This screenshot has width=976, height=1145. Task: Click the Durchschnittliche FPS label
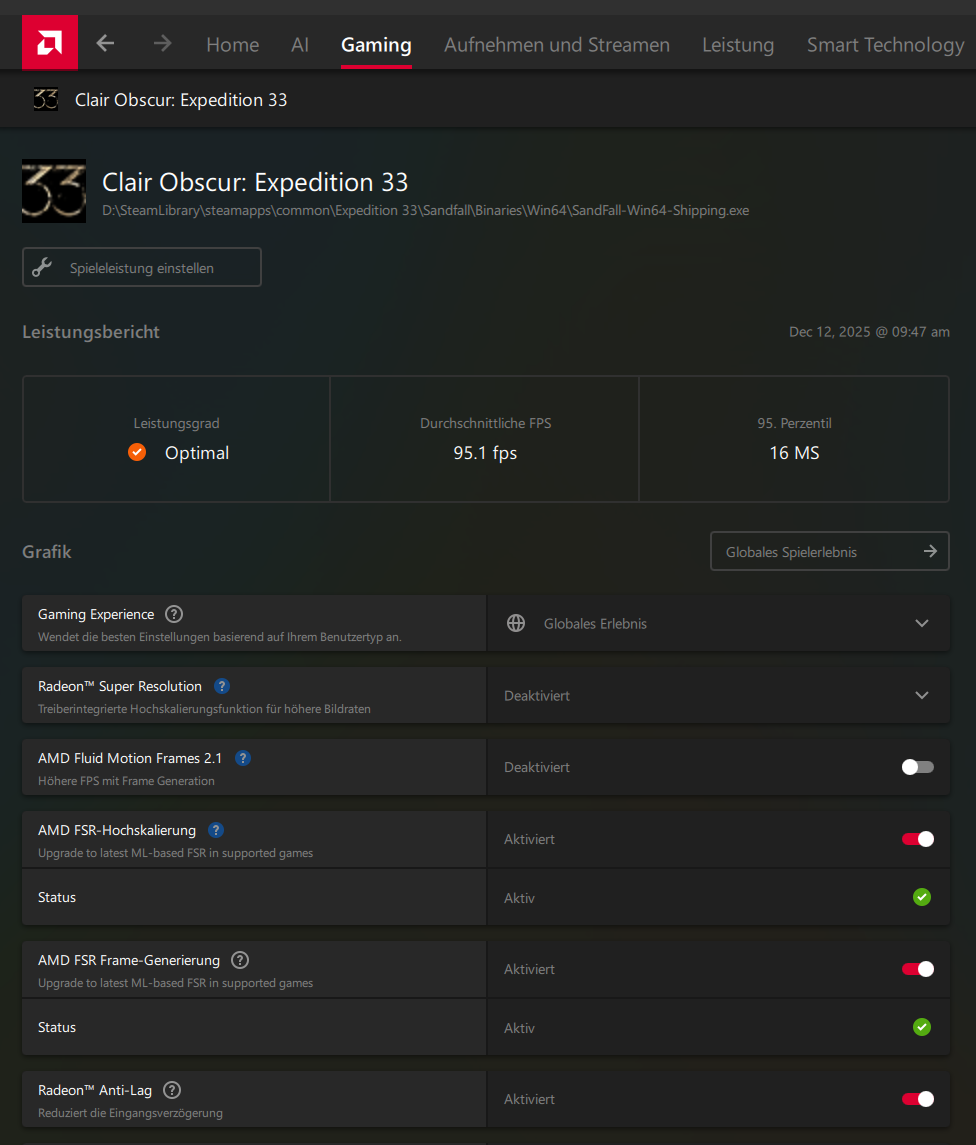[485, 424]
